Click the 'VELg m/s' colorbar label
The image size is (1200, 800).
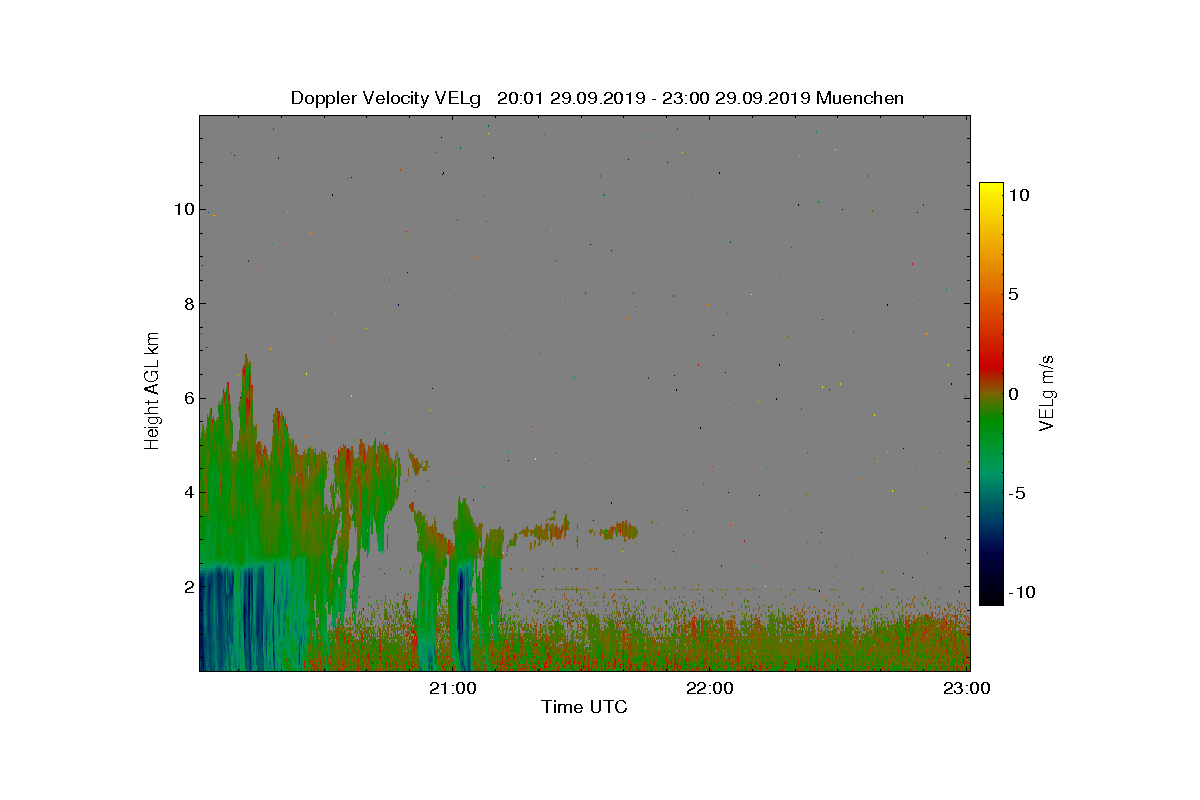tap(1047, 392)
